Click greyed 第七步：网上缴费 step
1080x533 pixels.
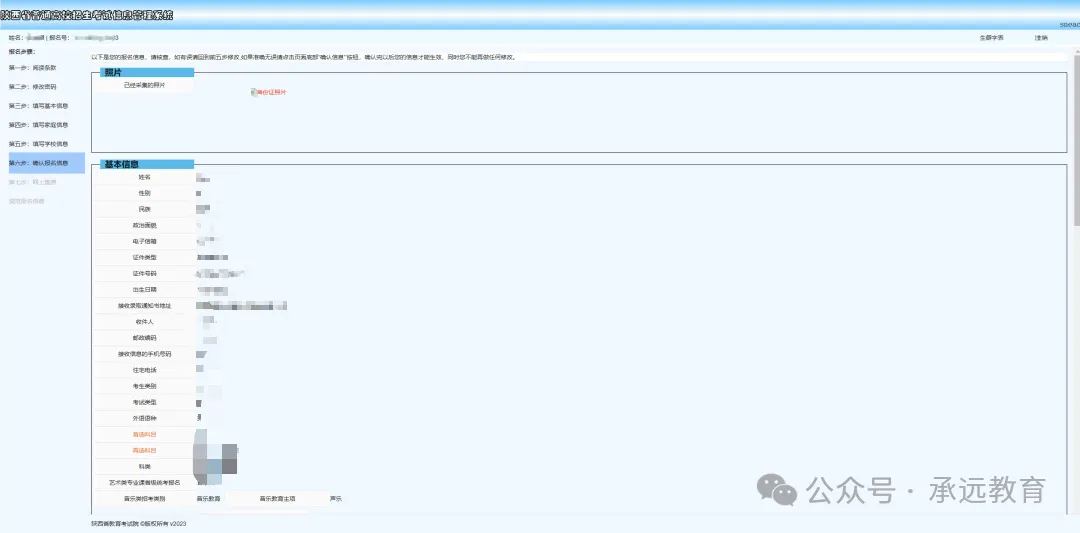(32, 182)
